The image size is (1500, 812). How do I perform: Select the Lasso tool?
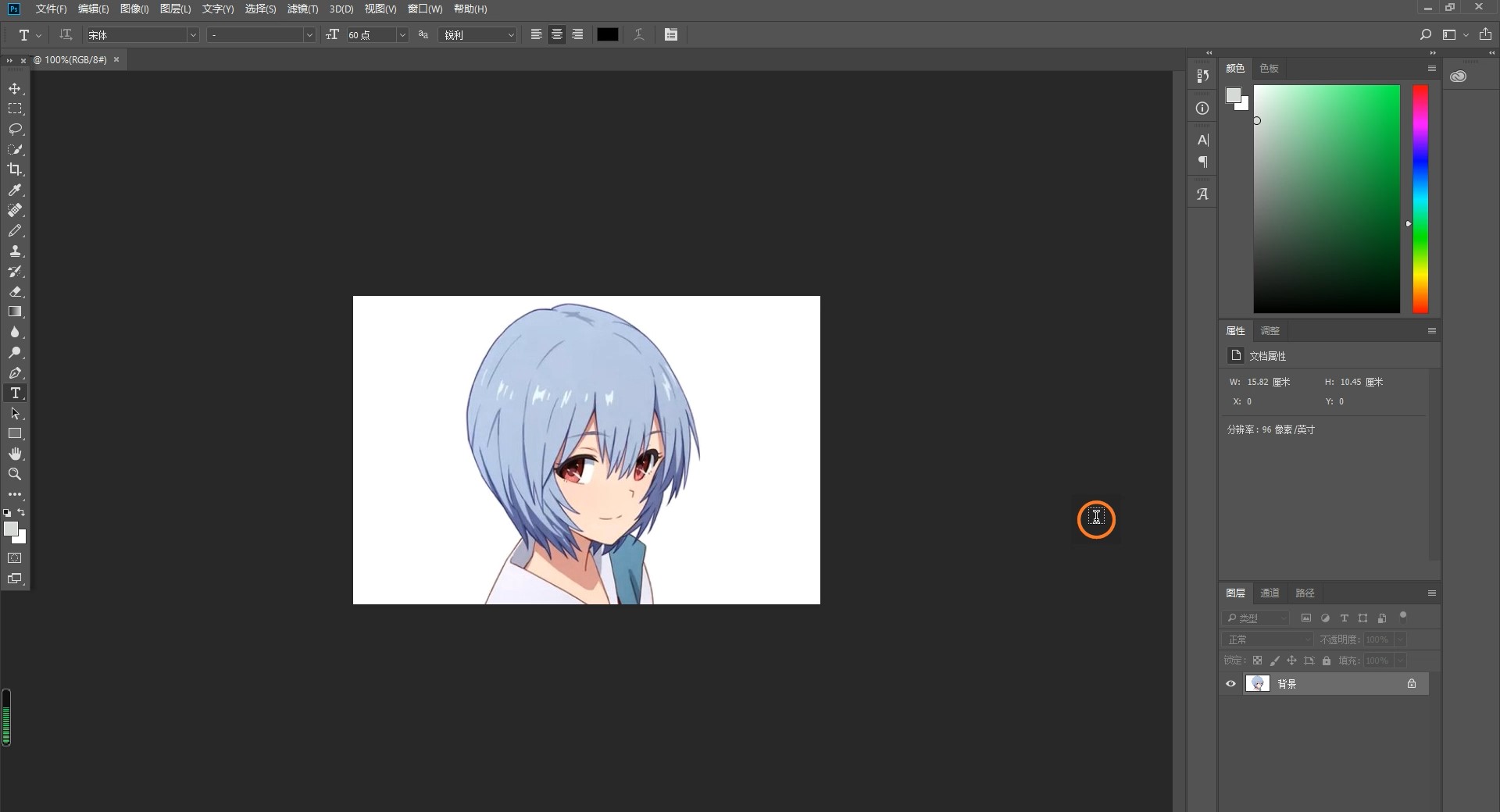15,129
